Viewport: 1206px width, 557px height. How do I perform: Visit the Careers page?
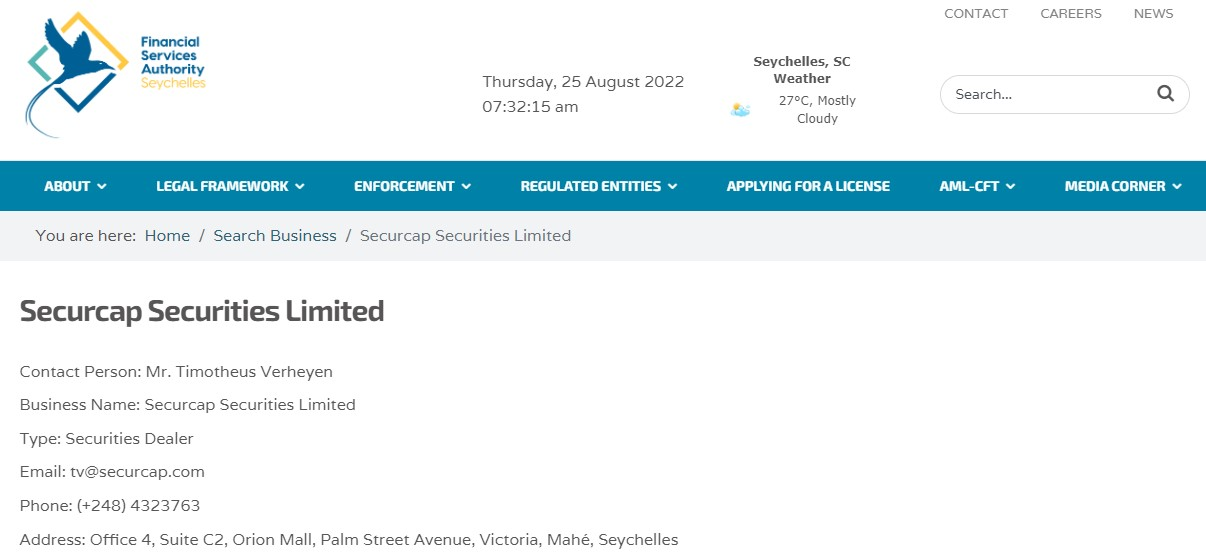[1071, 13]
